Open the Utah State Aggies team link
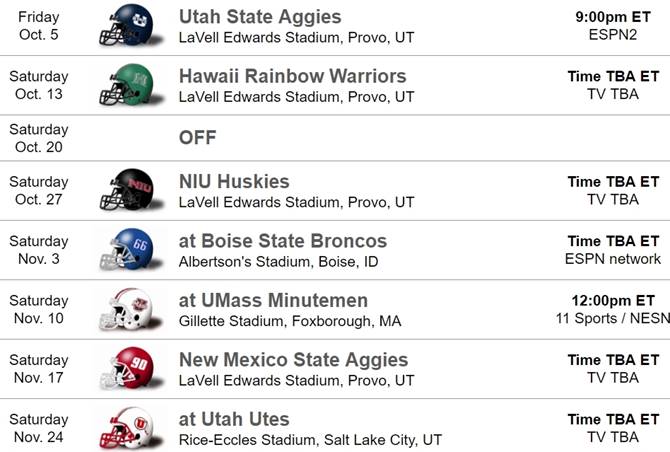Viewport: 670px width, 452px height. (x=260, y=17)
